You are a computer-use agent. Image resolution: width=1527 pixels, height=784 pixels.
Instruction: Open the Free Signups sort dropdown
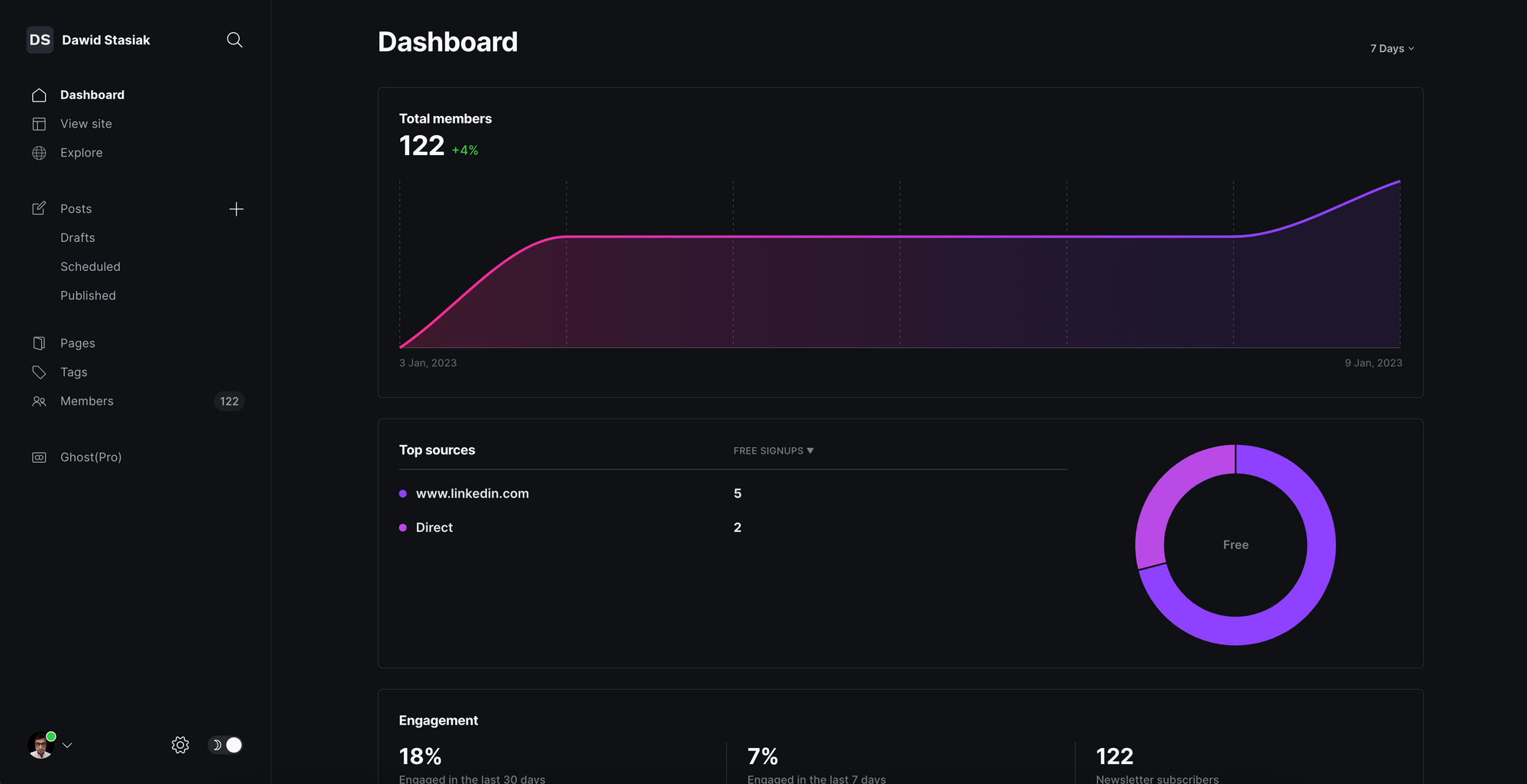coord(773,450)
